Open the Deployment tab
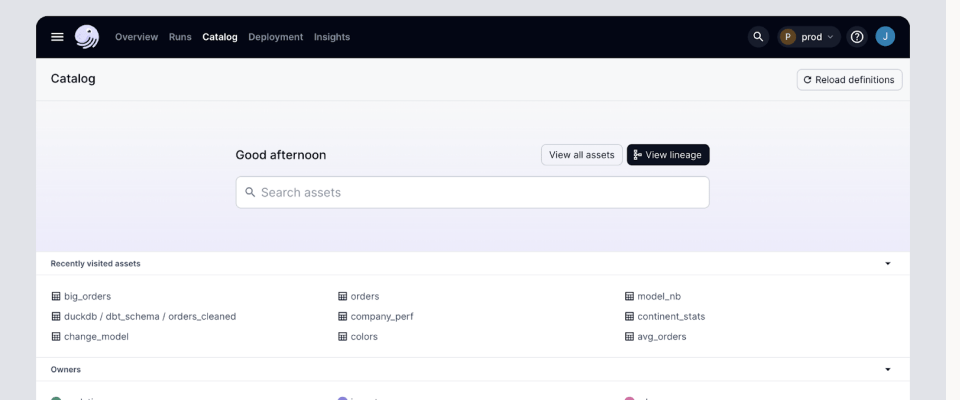The image size is (960, 400). click(275, 37)
